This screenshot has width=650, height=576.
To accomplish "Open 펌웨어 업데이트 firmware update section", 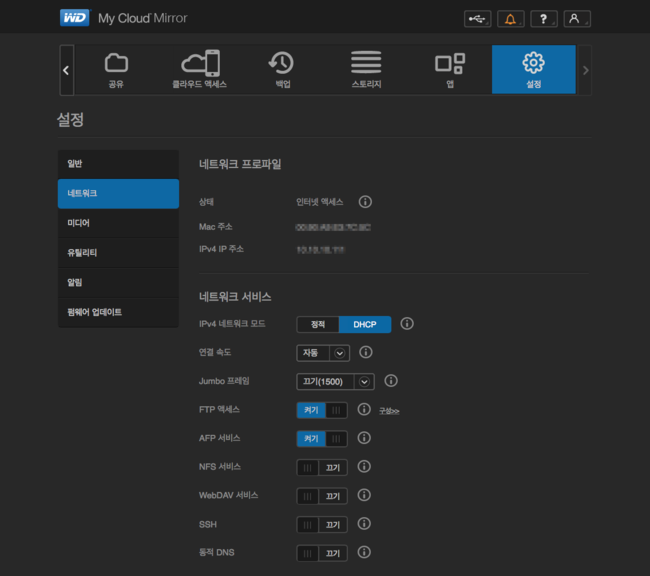I will [118, 312].
